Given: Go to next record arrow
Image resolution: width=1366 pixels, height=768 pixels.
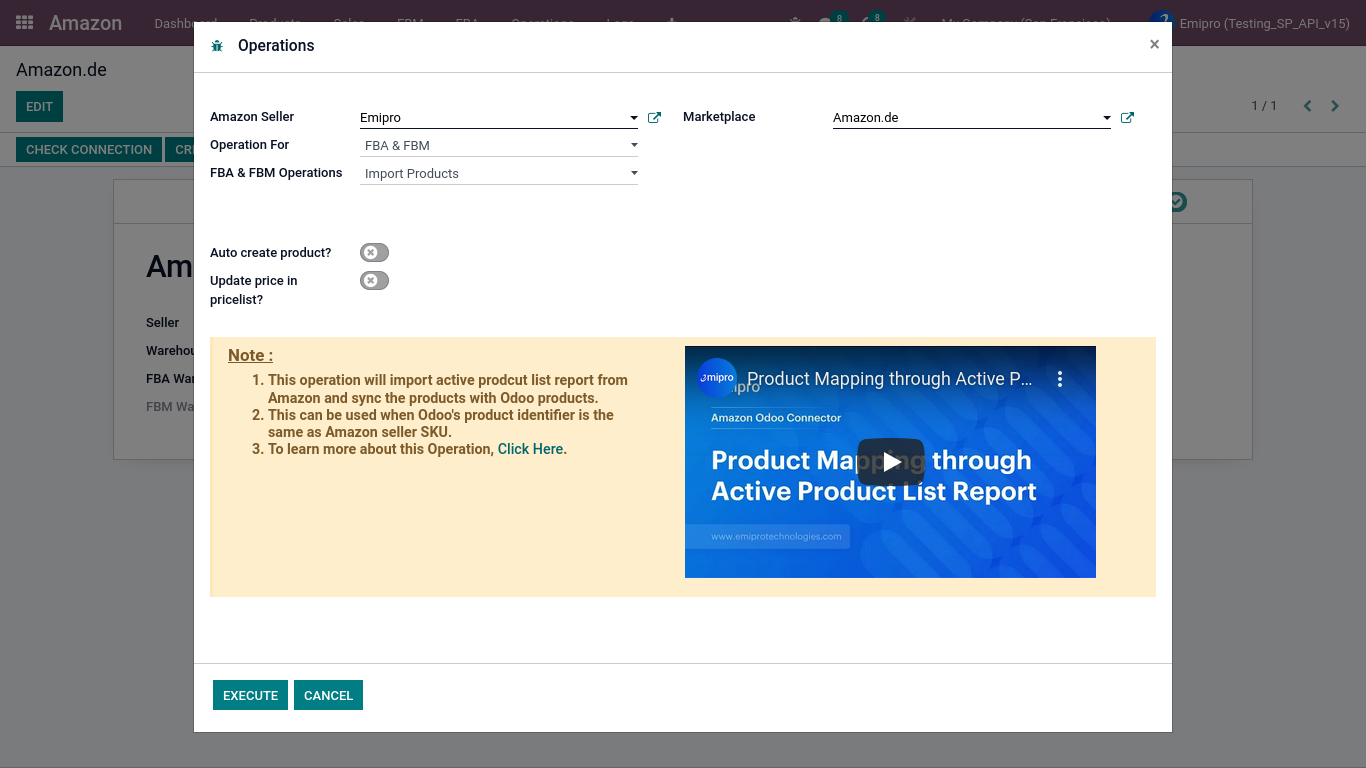Looking at the screenshot, I should pos(1335,106).
